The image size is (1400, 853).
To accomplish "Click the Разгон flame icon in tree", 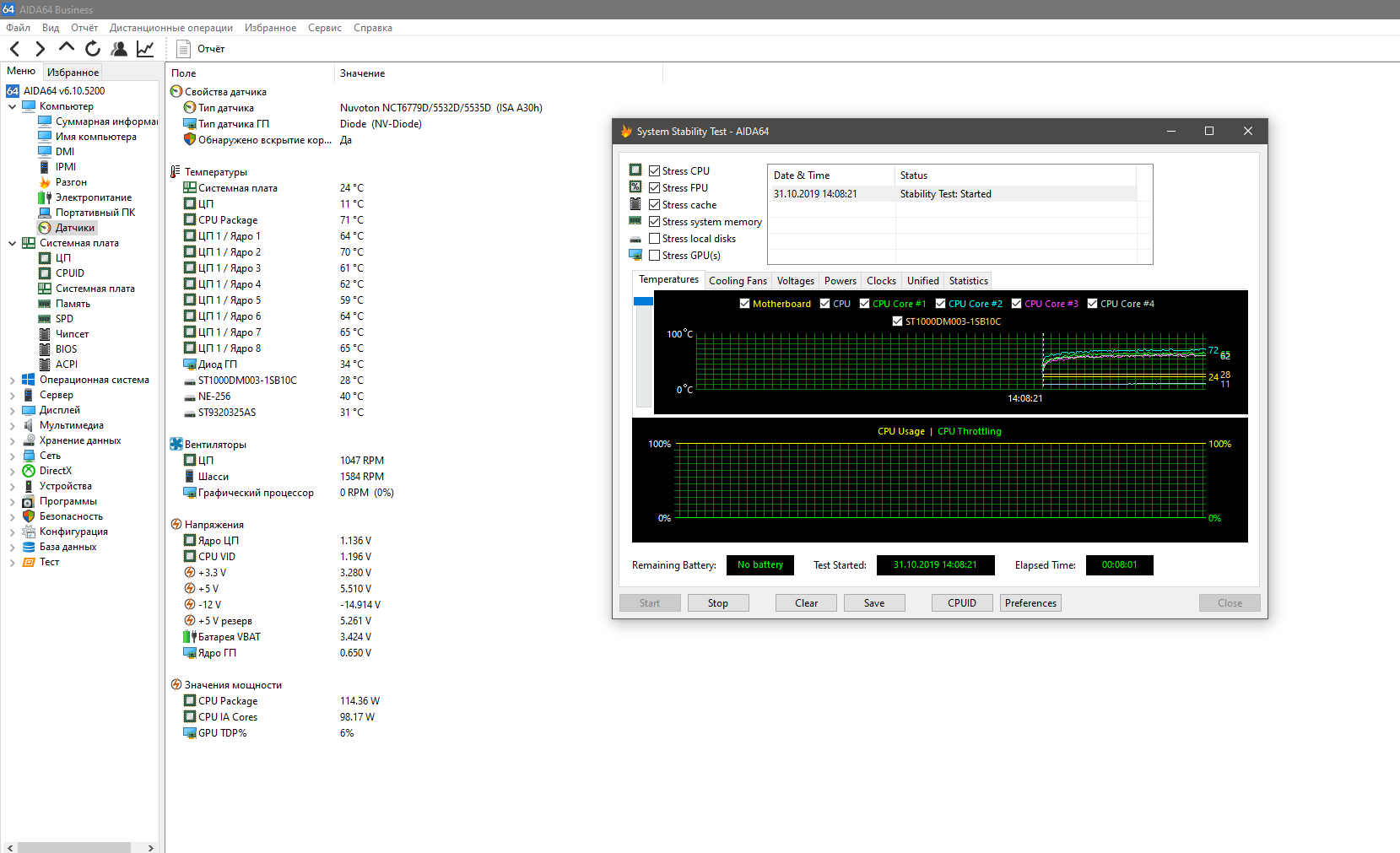I will click(45, 182).
